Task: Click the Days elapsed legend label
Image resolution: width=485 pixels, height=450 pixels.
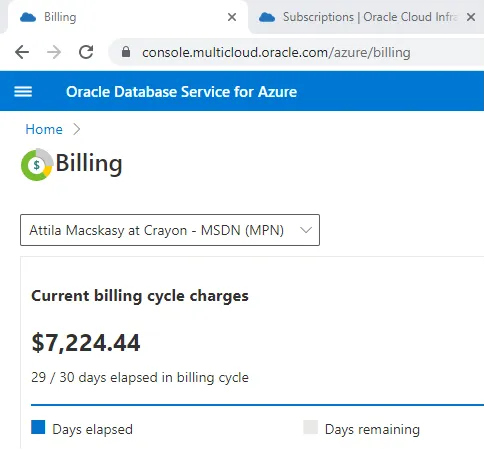Action: [x=92, y=429]
